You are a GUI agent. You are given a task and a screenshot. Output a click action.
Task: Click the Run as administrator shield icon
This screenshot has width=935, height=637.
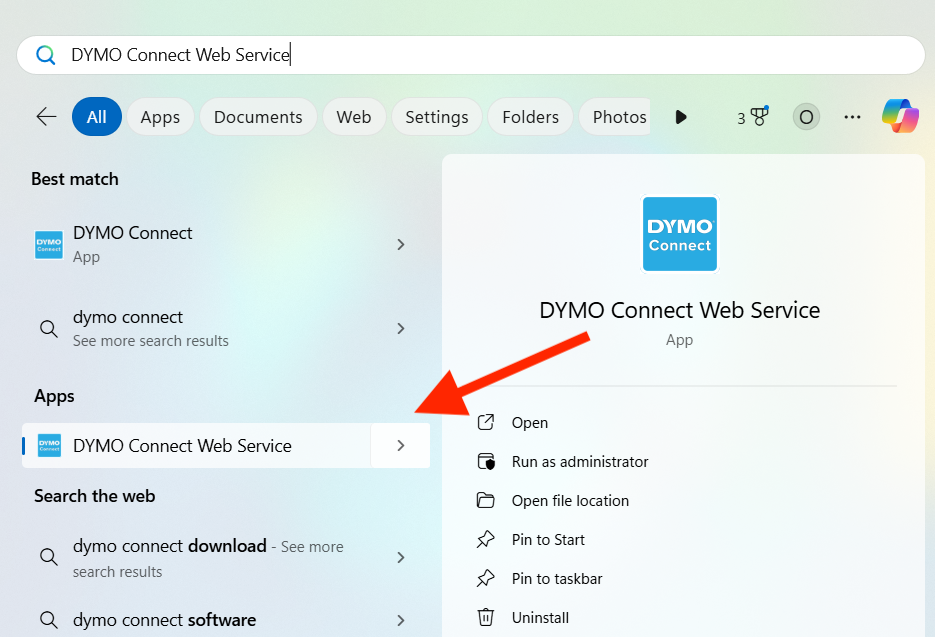[x=486, y=462]
